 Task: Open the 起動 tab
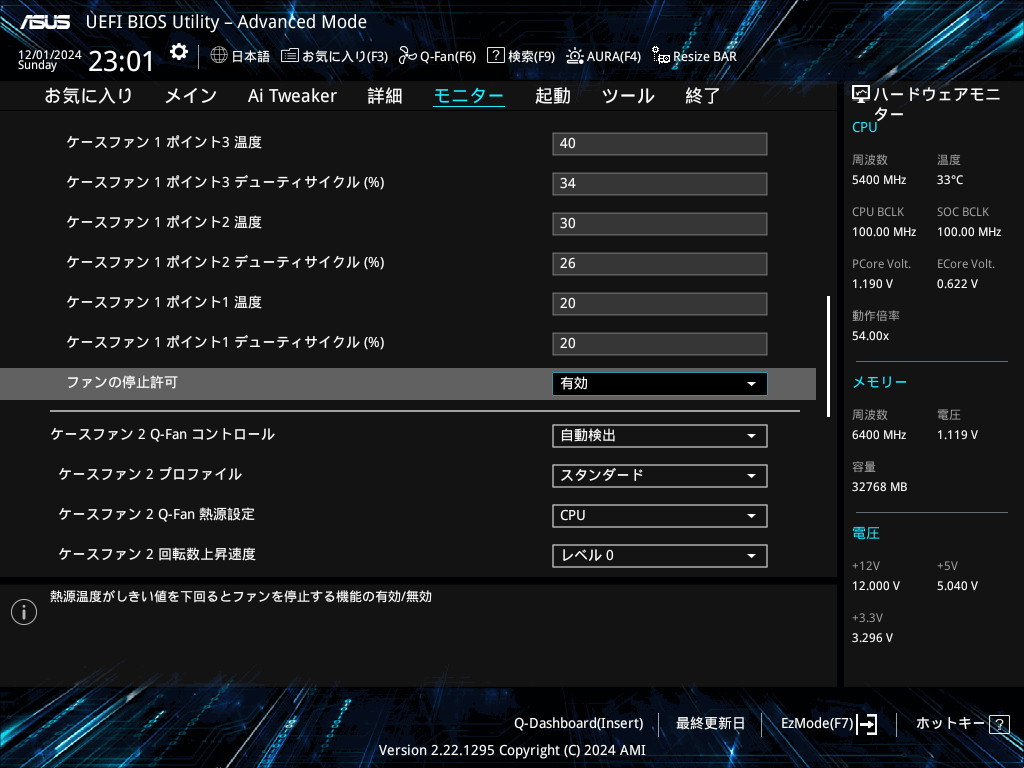click(552, 96)
